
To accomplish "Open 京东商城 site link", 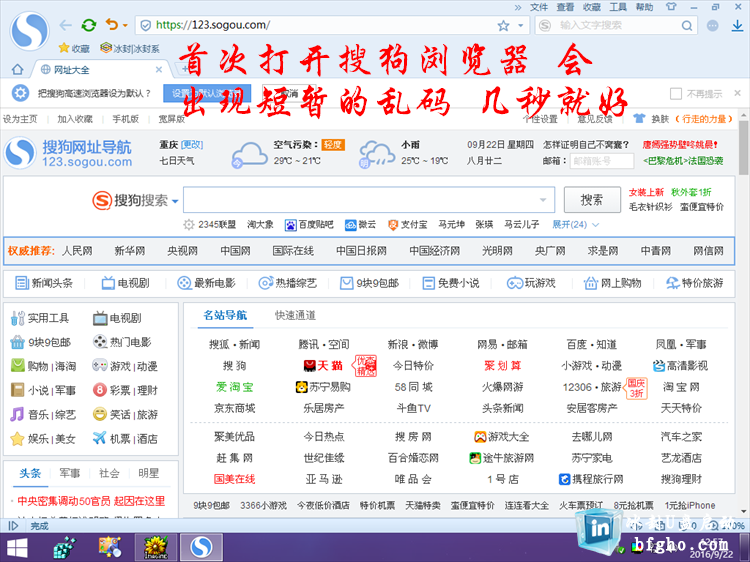I will click(x=234, y=408).
